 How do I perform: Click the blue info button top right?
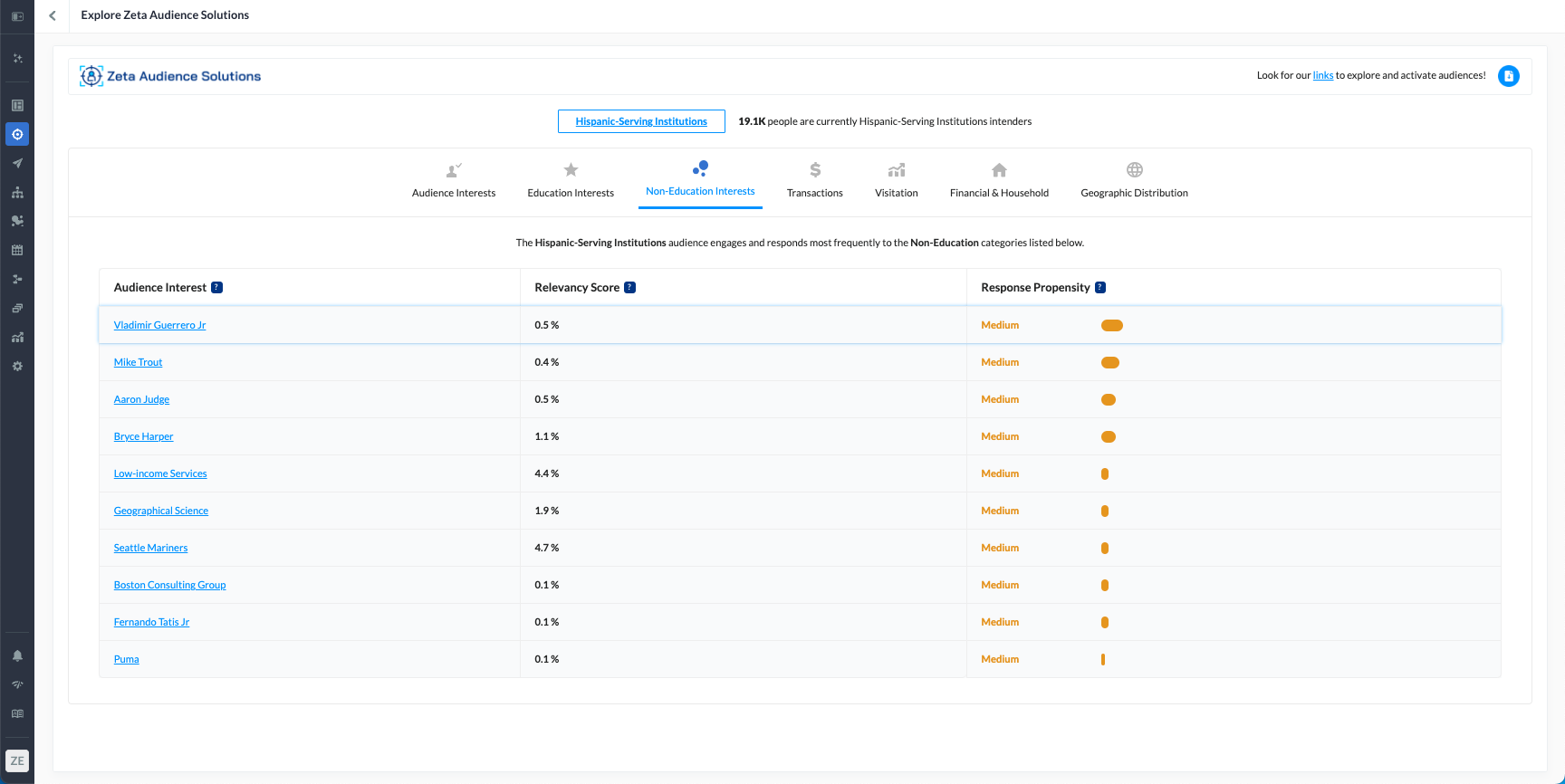[x=1508, y=76]
